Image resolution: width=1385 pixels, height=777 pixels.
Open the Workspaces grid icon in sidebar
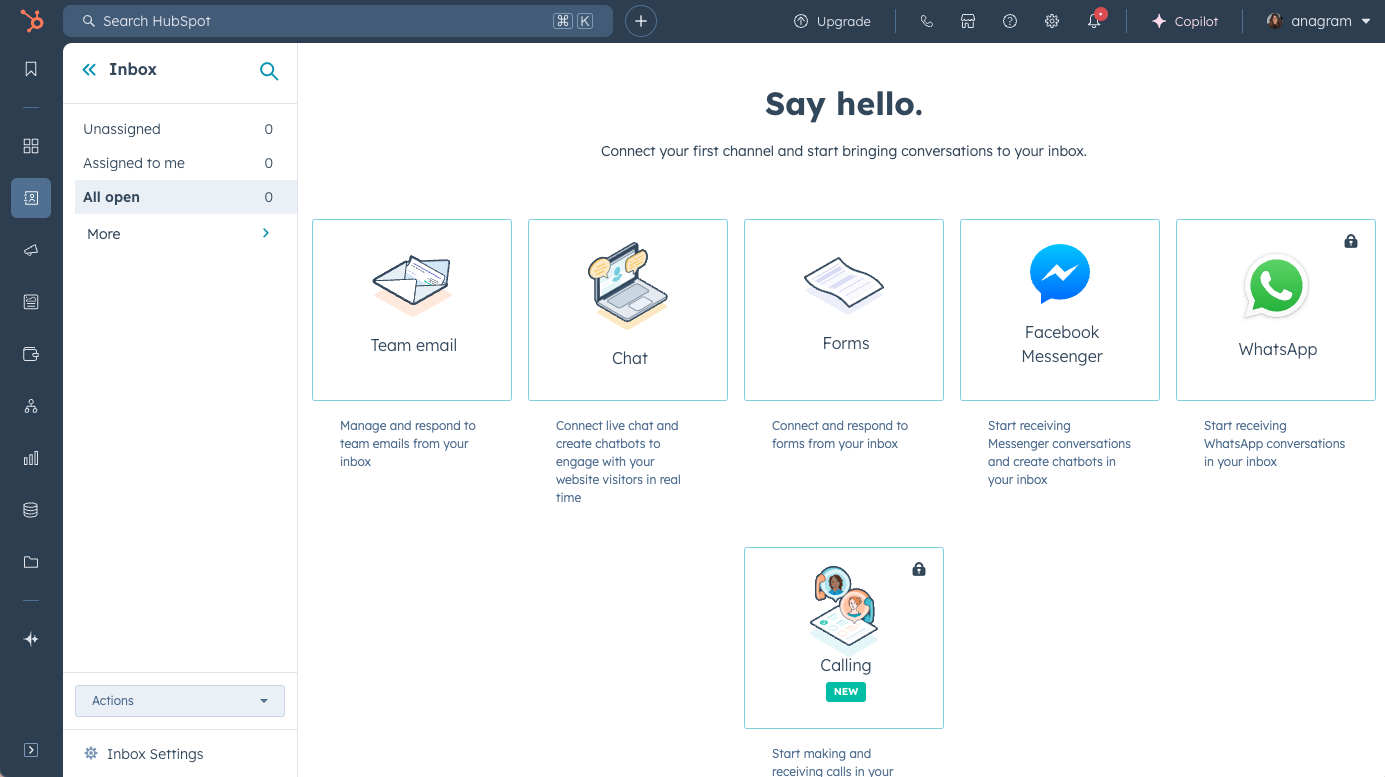pyautogui.click(x=31, y=146)
